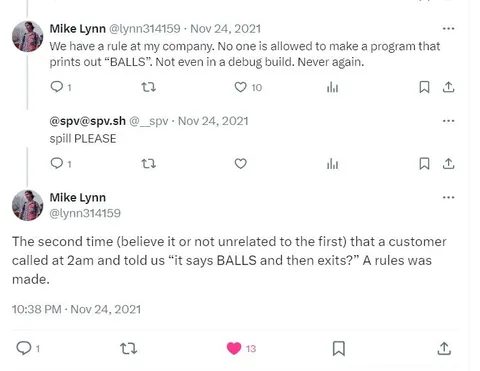Open Mike Lynn's top avatar picture

coord(27,37)
